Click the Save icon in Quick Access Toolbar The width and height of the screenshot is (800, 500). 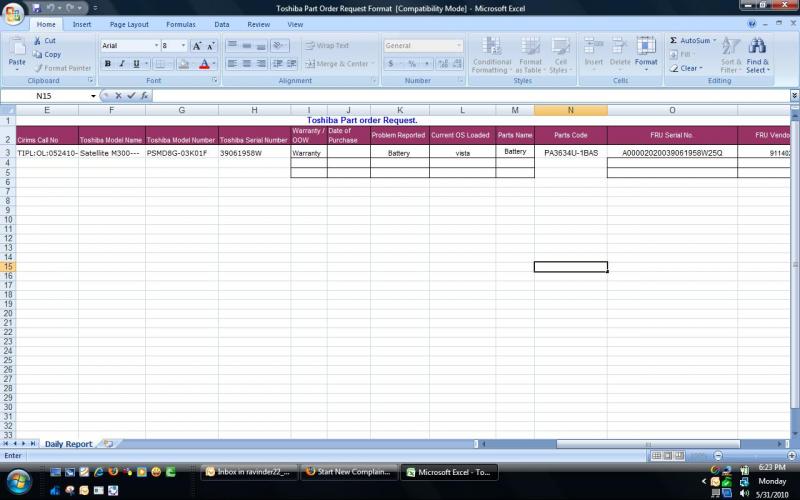[x=36, y=8]
